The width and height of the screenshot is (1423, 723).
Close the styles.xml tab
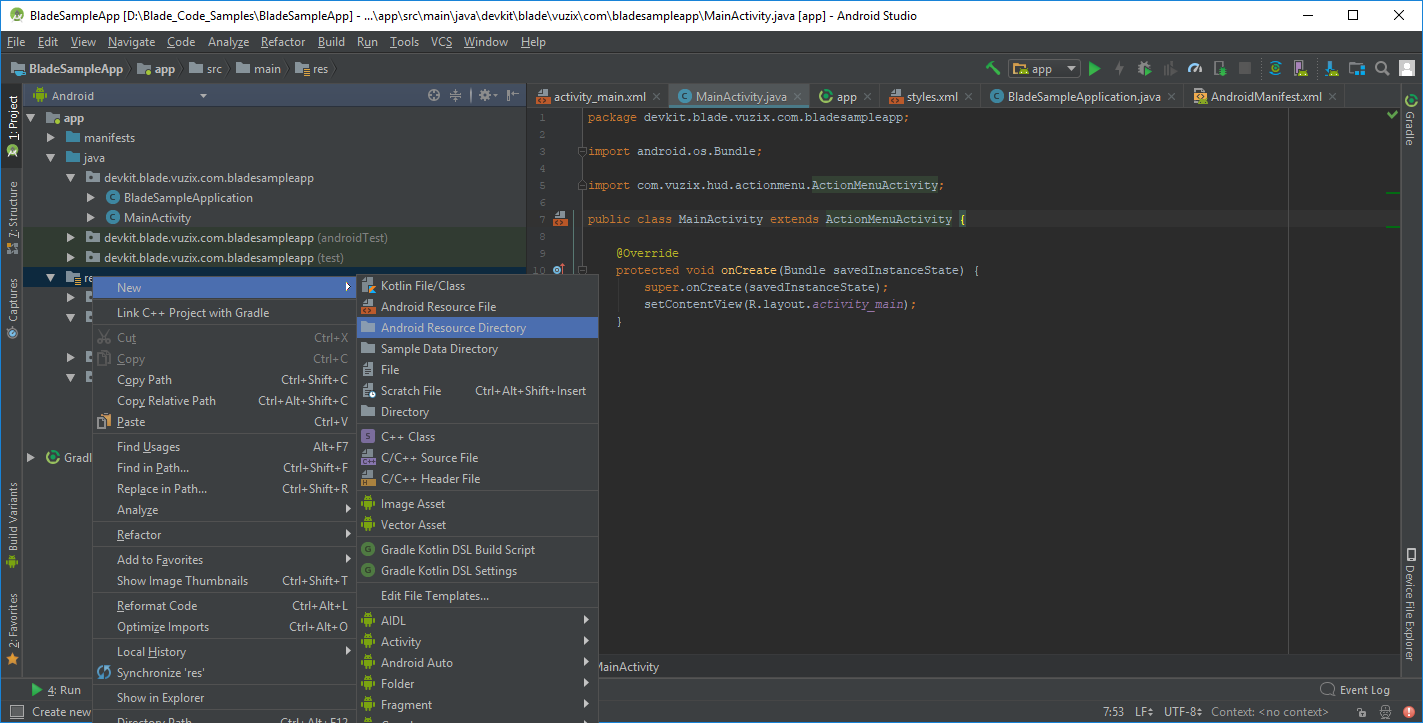click(x=968, y=97)
